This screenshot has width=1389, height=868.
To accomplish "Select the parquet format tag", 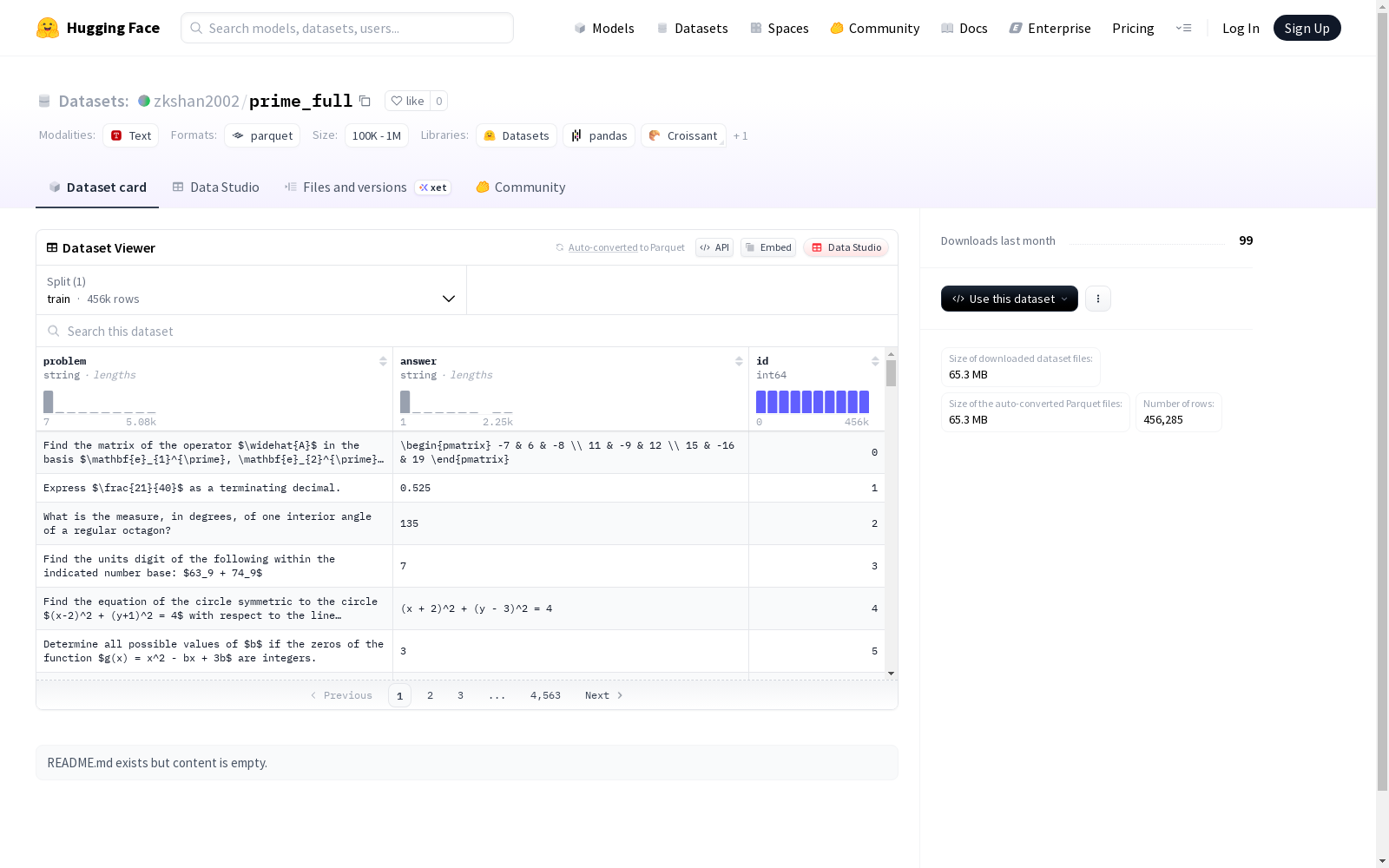I will (x=262, y=135).
